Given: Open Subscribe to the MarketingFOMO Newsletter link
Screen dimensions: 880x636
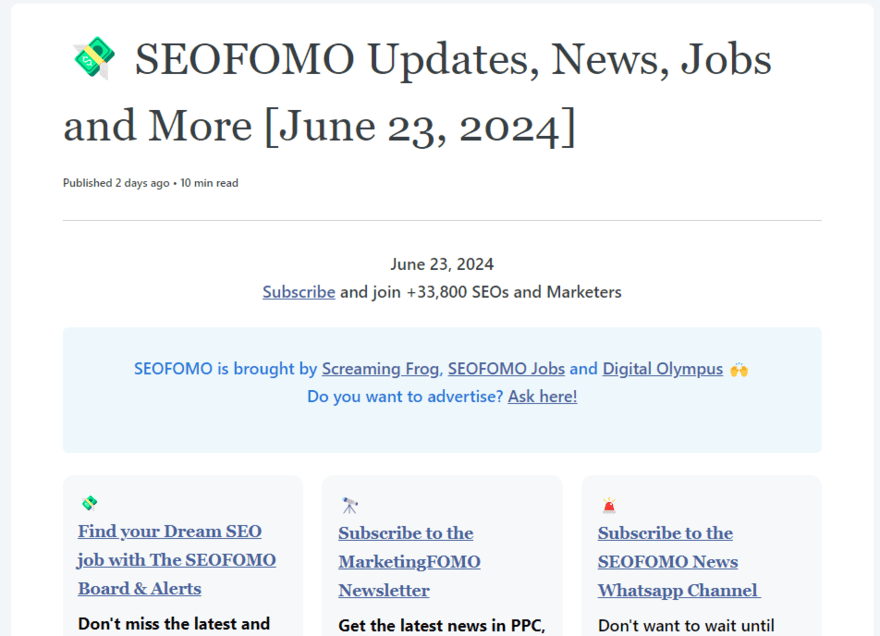Looking at the screenshot, I should tap(409, 562).
